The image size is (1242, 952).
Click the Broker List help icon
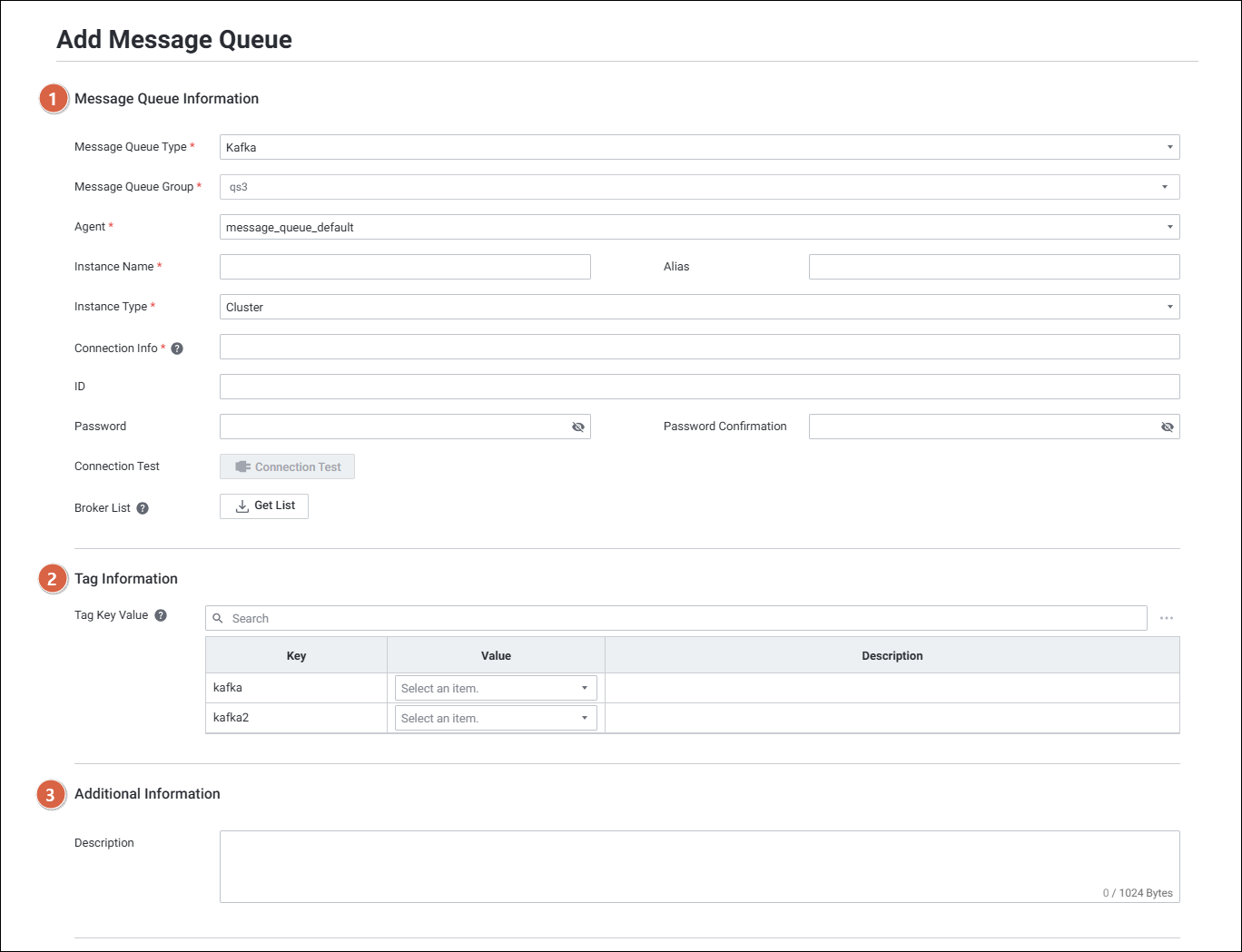click(x=143, y=508)
